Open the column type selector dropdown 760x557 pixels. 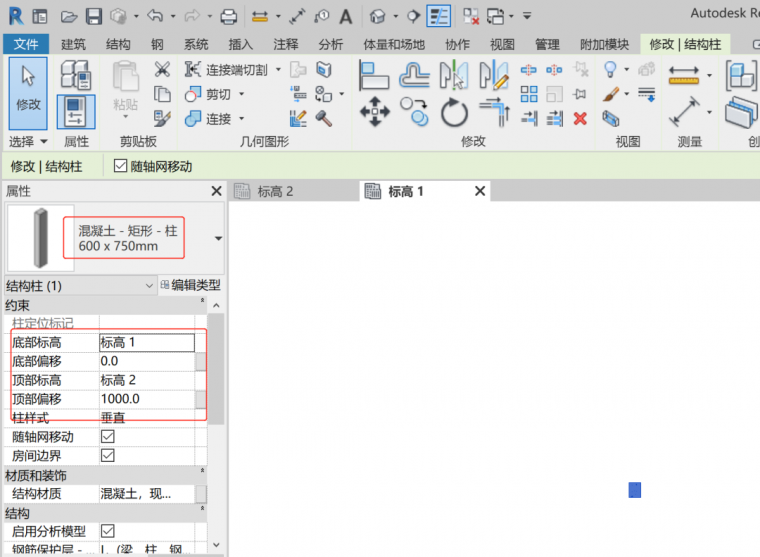point(218,238)
